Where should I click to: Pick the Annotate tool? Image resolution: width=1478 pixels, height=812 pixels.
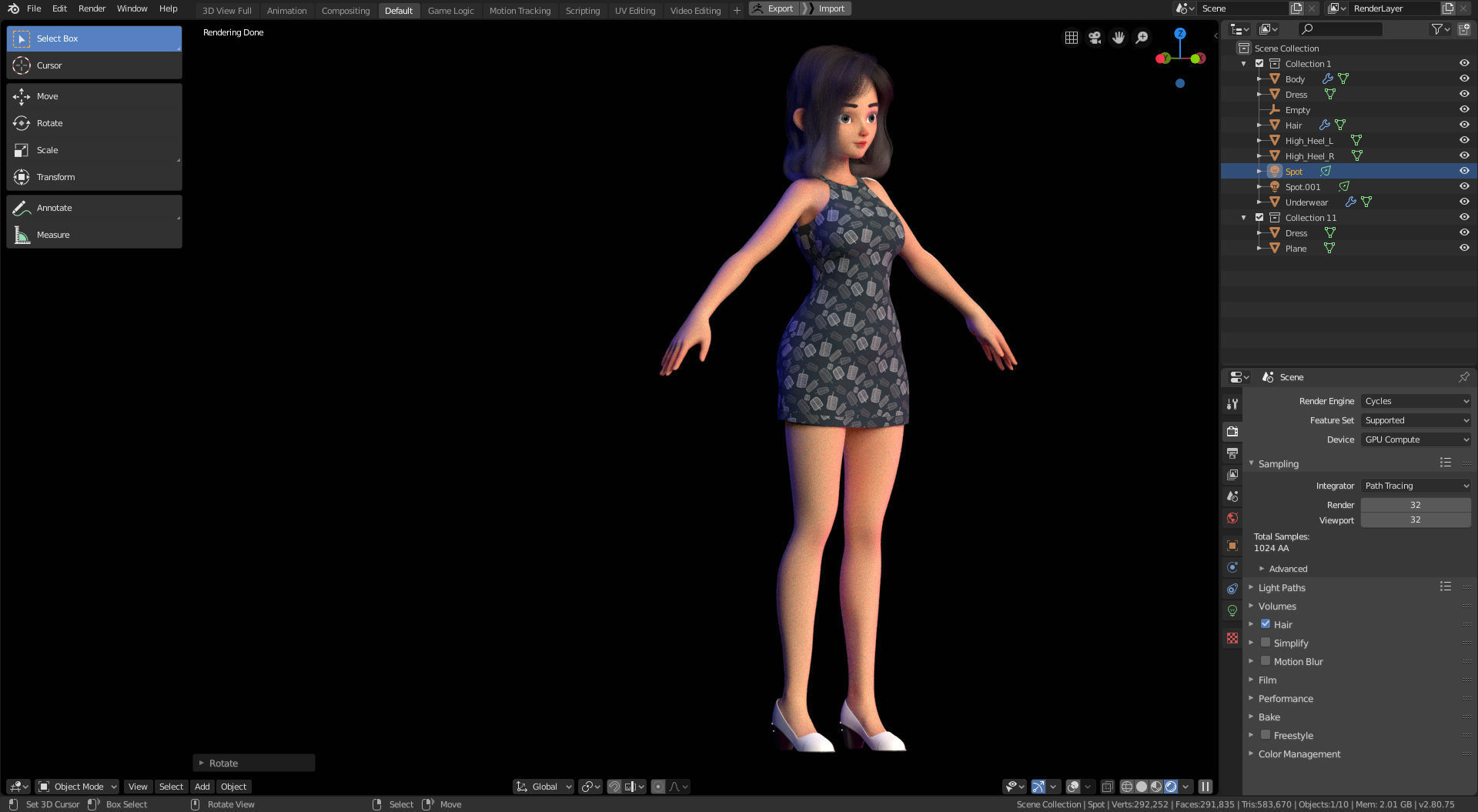[x=94, y=208]
